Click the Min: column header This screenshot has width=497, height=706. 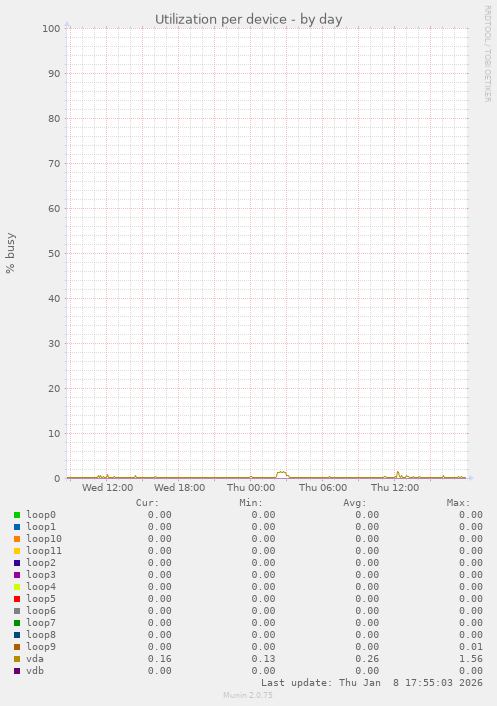251,503
